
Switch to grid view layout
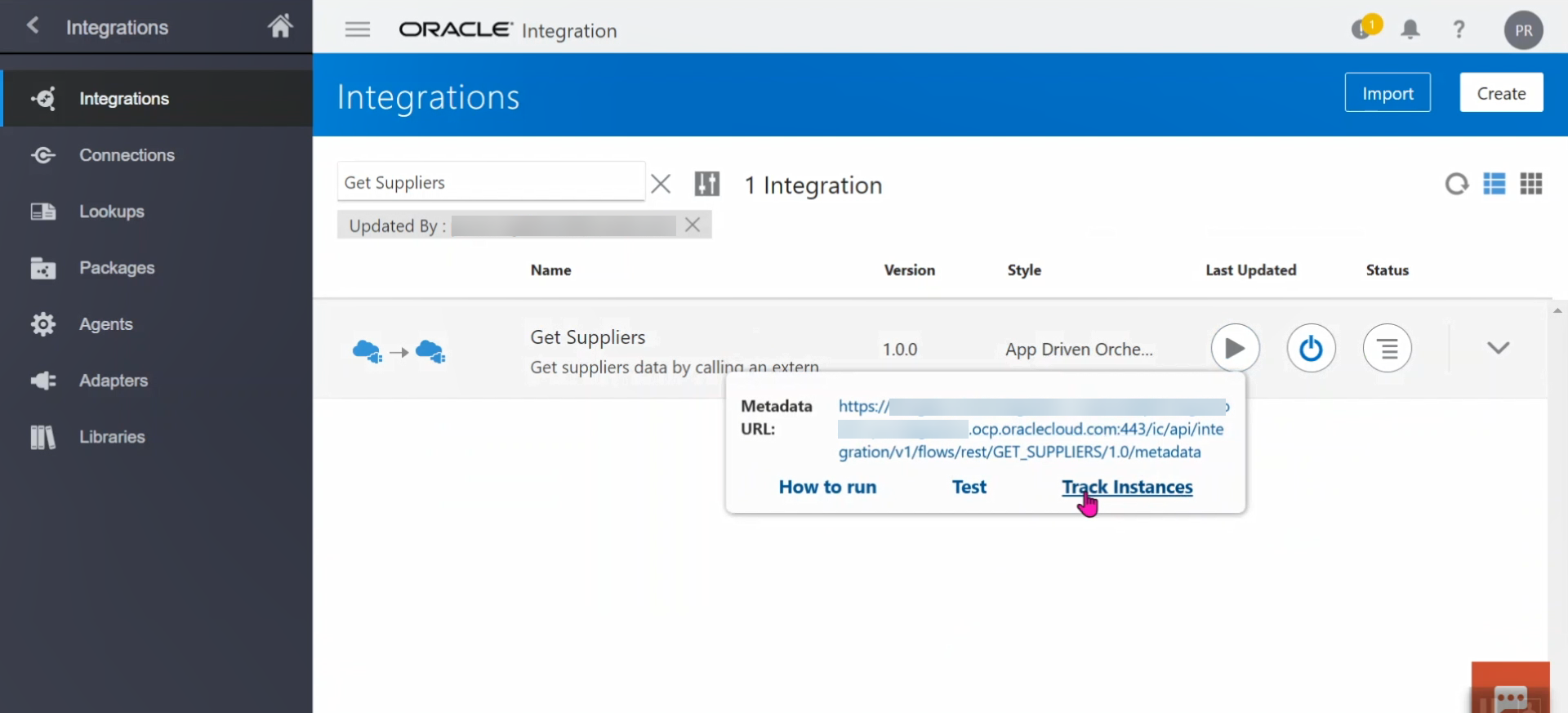1530,185
